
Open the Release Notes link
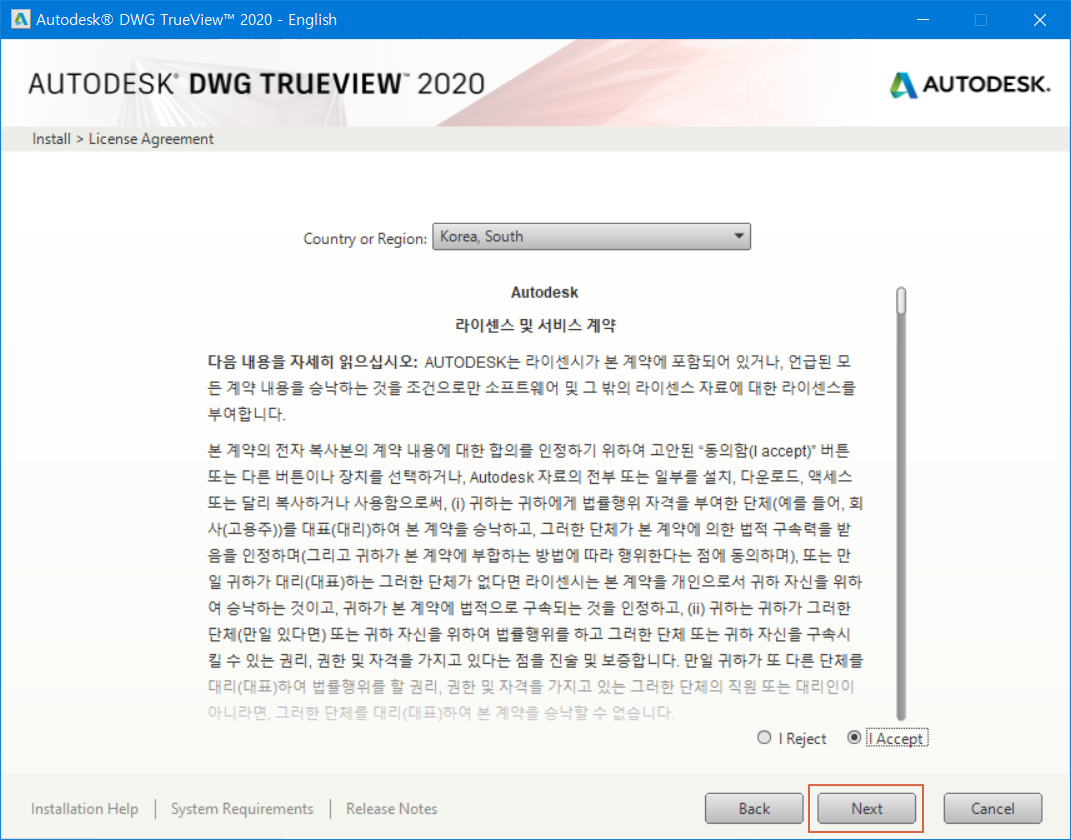pos(391,809)
